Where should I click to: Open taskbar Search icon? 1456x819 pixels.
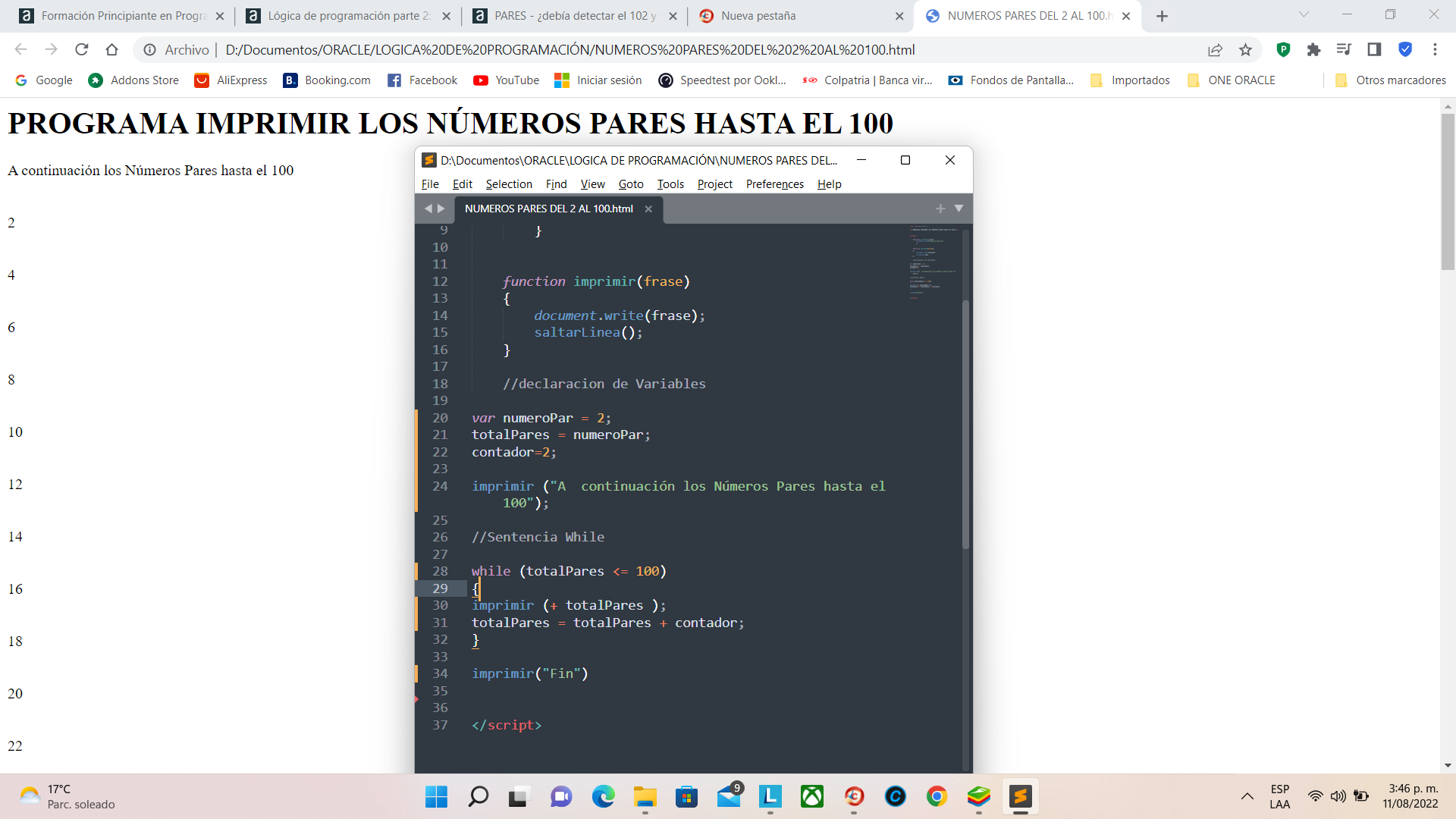[x=478, y=796]
